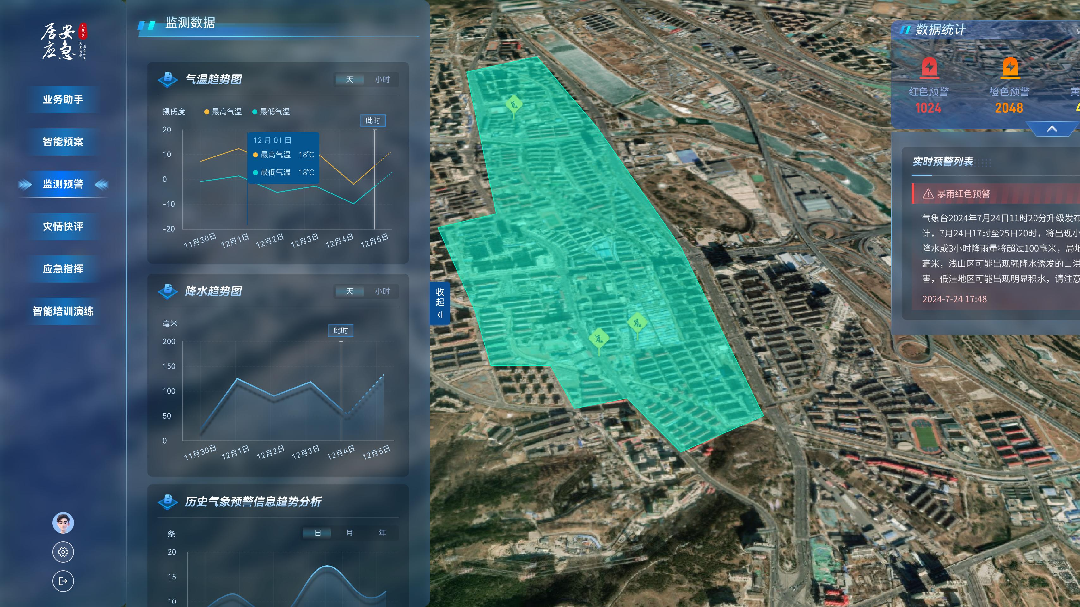Click the precipitation trend chart icon
Viewport: 1080px width, 607px height.
(168, 291)
